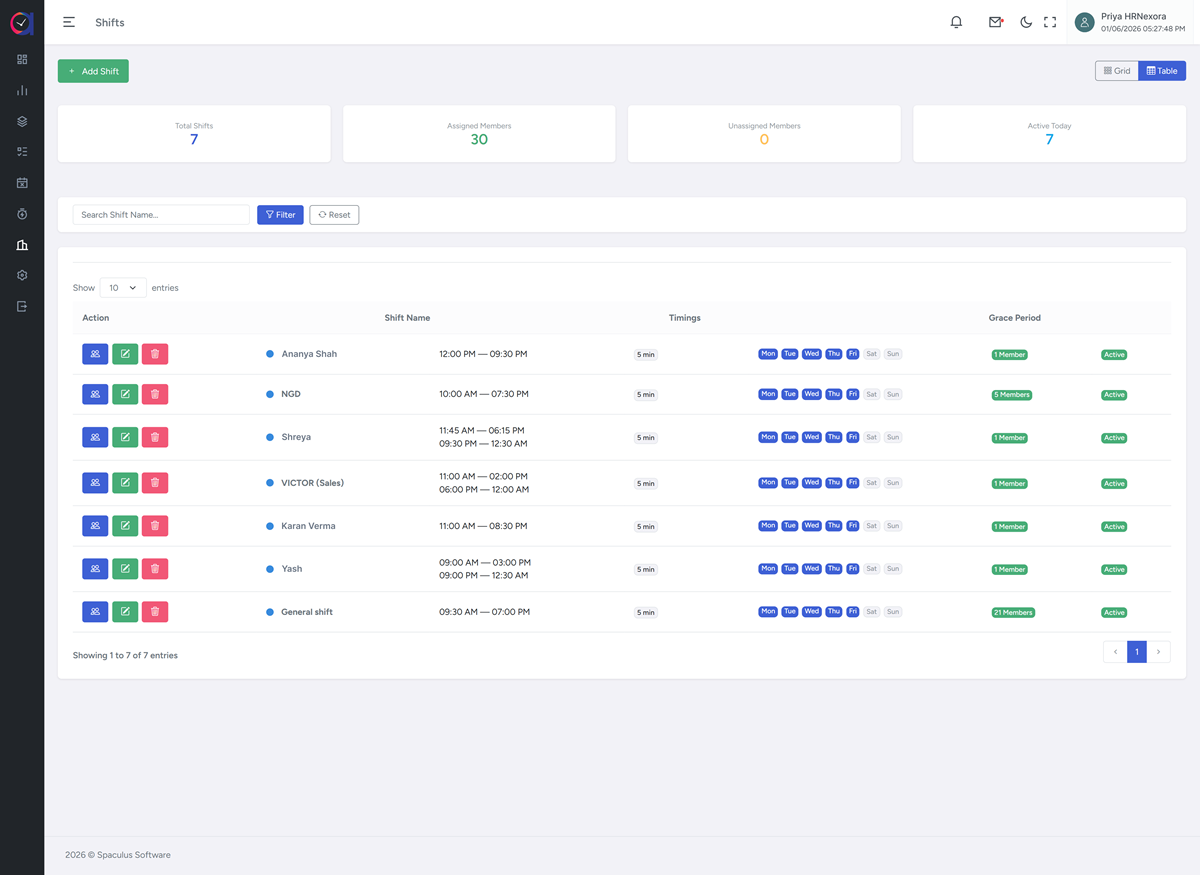
Task: Switch to Table view
Action: point(1162,71)
